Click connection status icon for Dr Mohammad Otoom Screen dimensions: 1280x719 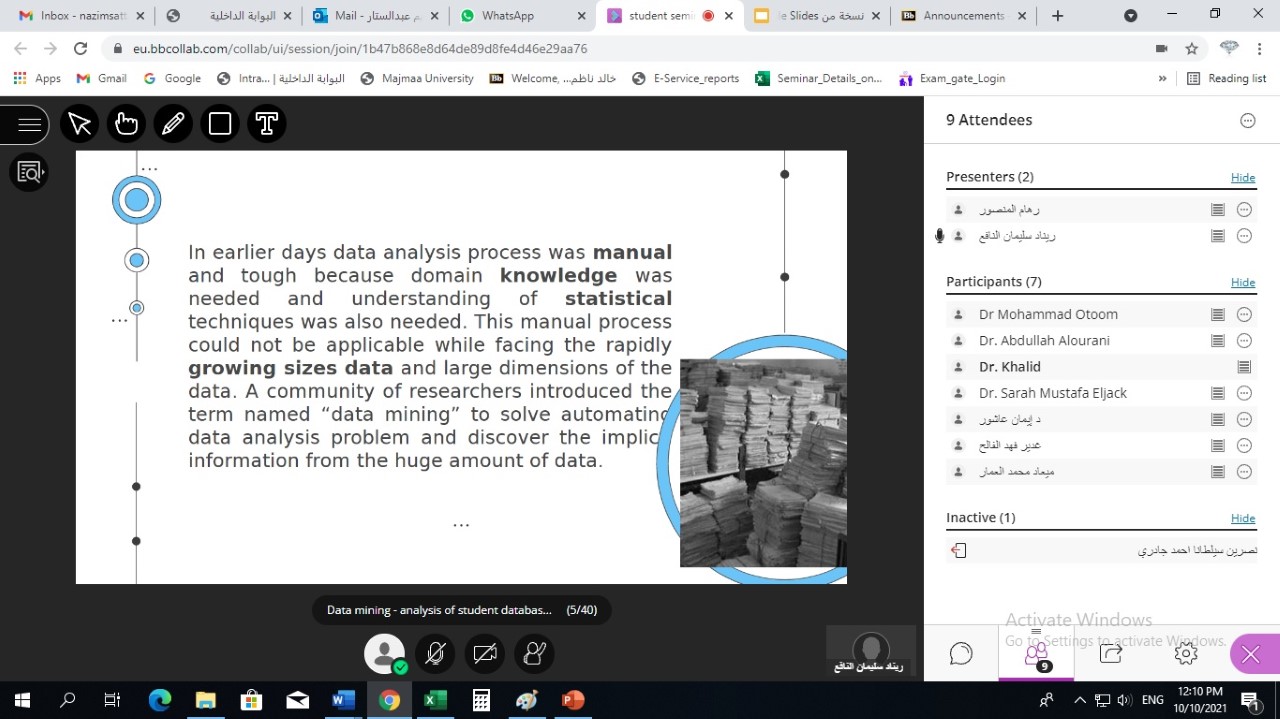tap(1217, 315)
